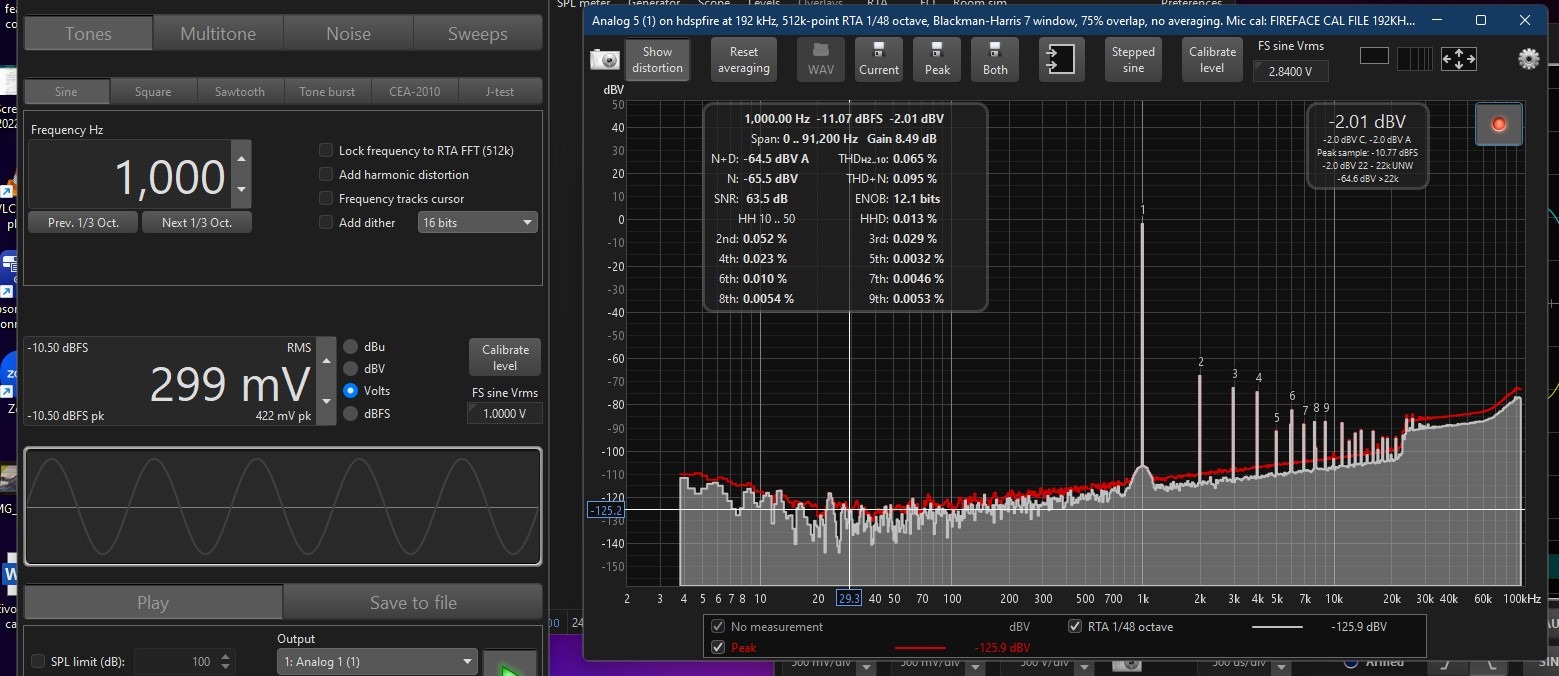This screenshot has width=1559, height=676.
Task: Select CEA-2010 tab
Action: (x=414, y=91)
